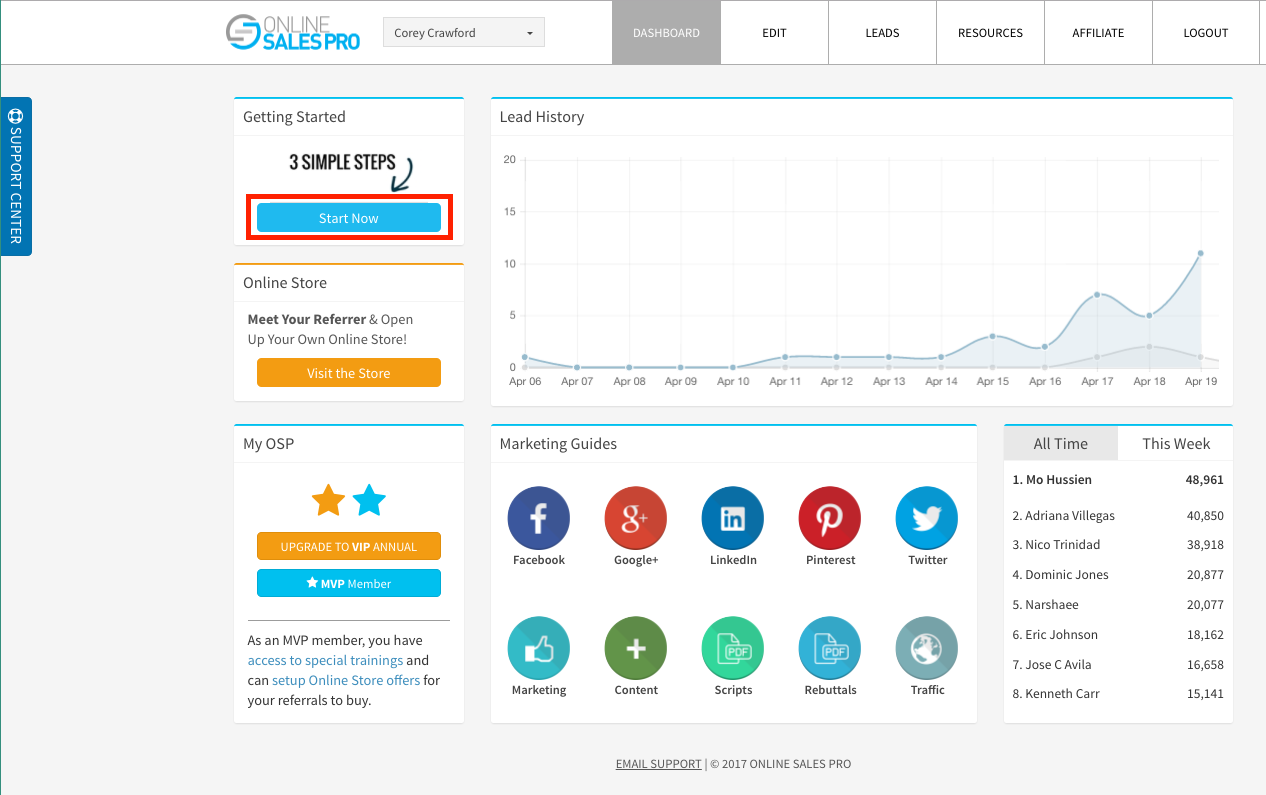Viewport: 1266px width, 795px height.
Task: Click the Start Now button
Action: (x=349, y=218)
